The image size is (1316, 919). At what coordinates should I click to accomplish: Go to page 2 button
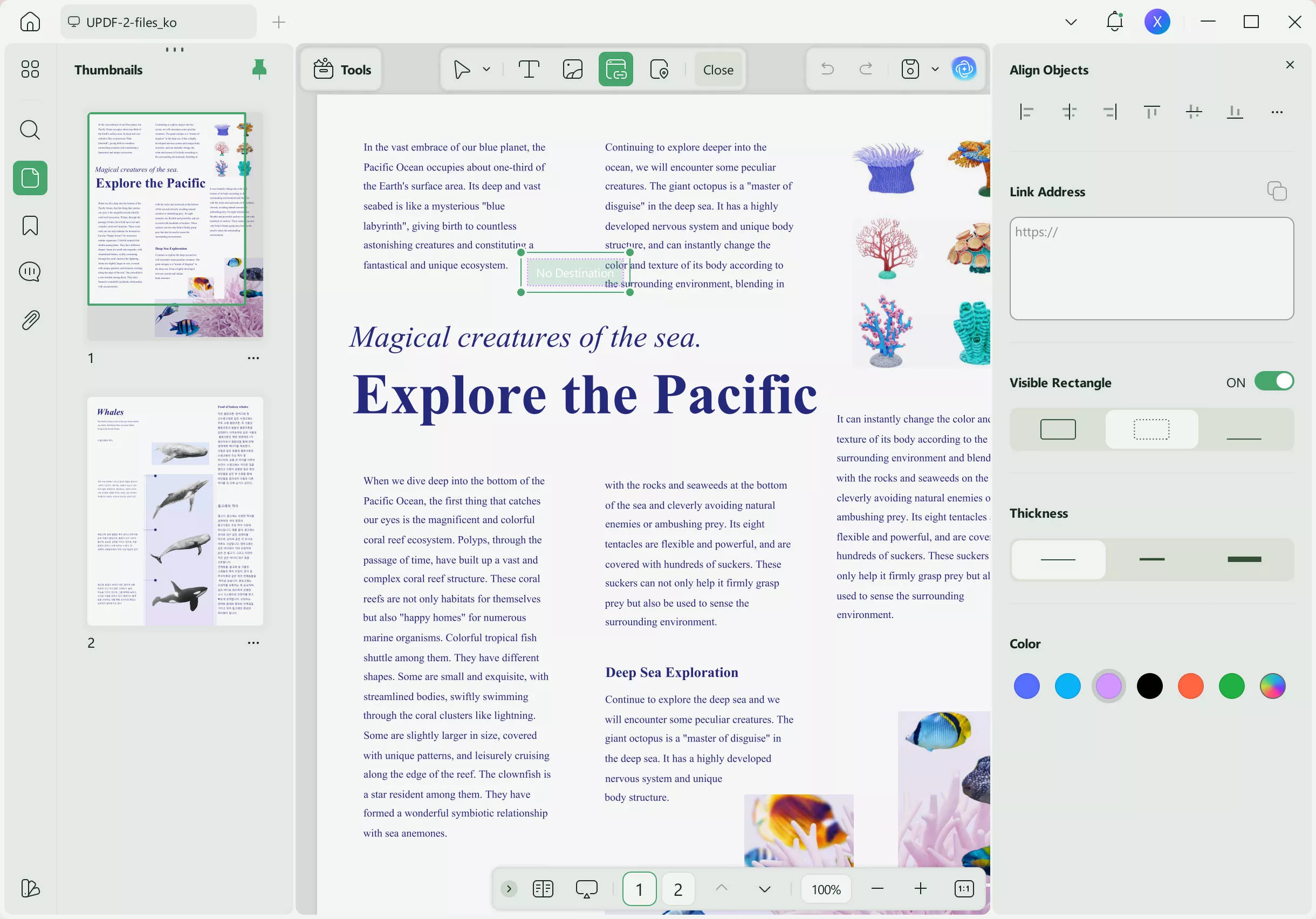(677, 889)
